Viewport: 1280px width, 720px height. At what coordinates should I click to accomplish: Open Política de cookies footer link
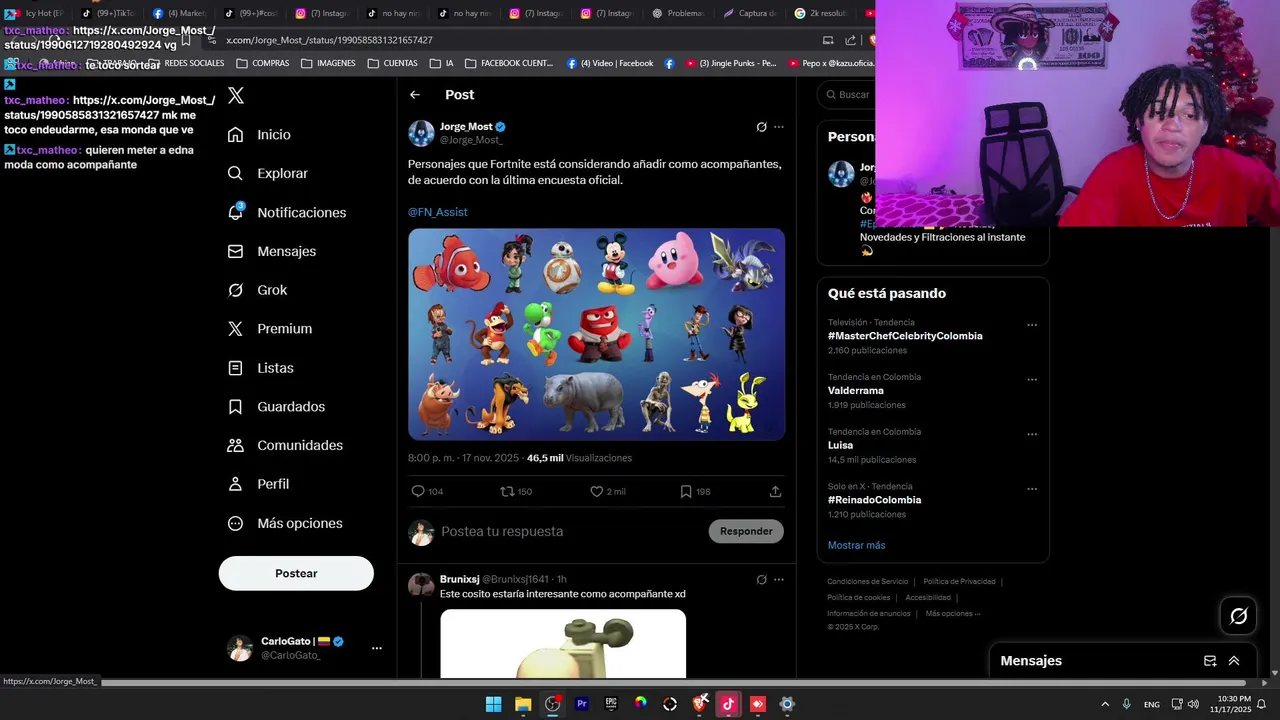(858, 598)
